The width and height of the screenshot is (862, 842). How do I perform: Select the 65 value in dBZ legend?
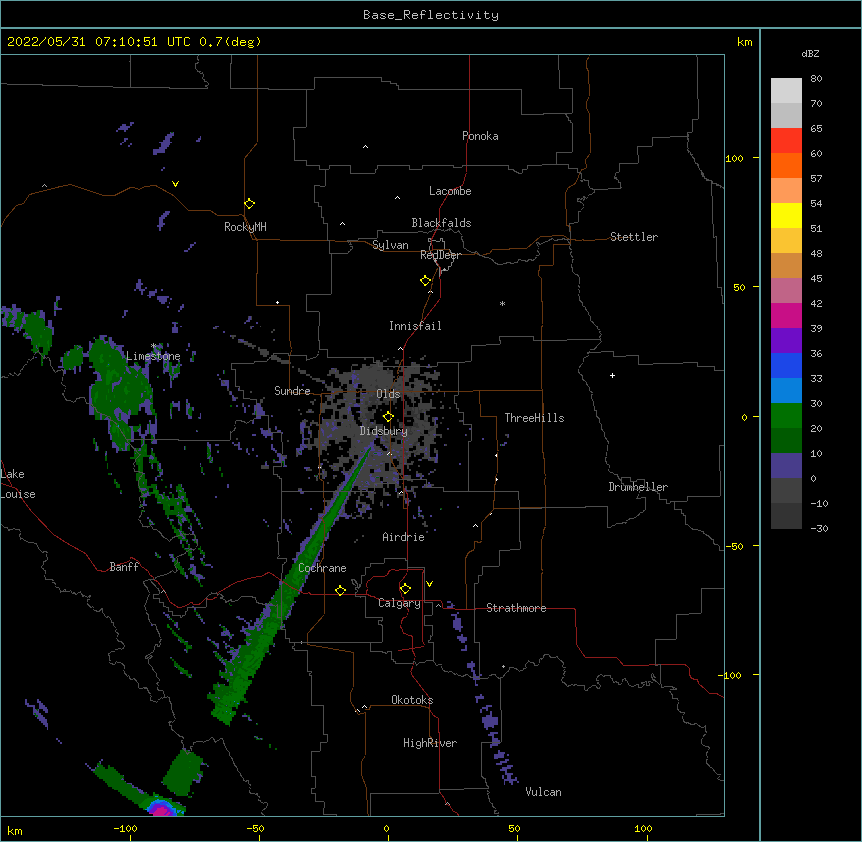tap(816, 128)
